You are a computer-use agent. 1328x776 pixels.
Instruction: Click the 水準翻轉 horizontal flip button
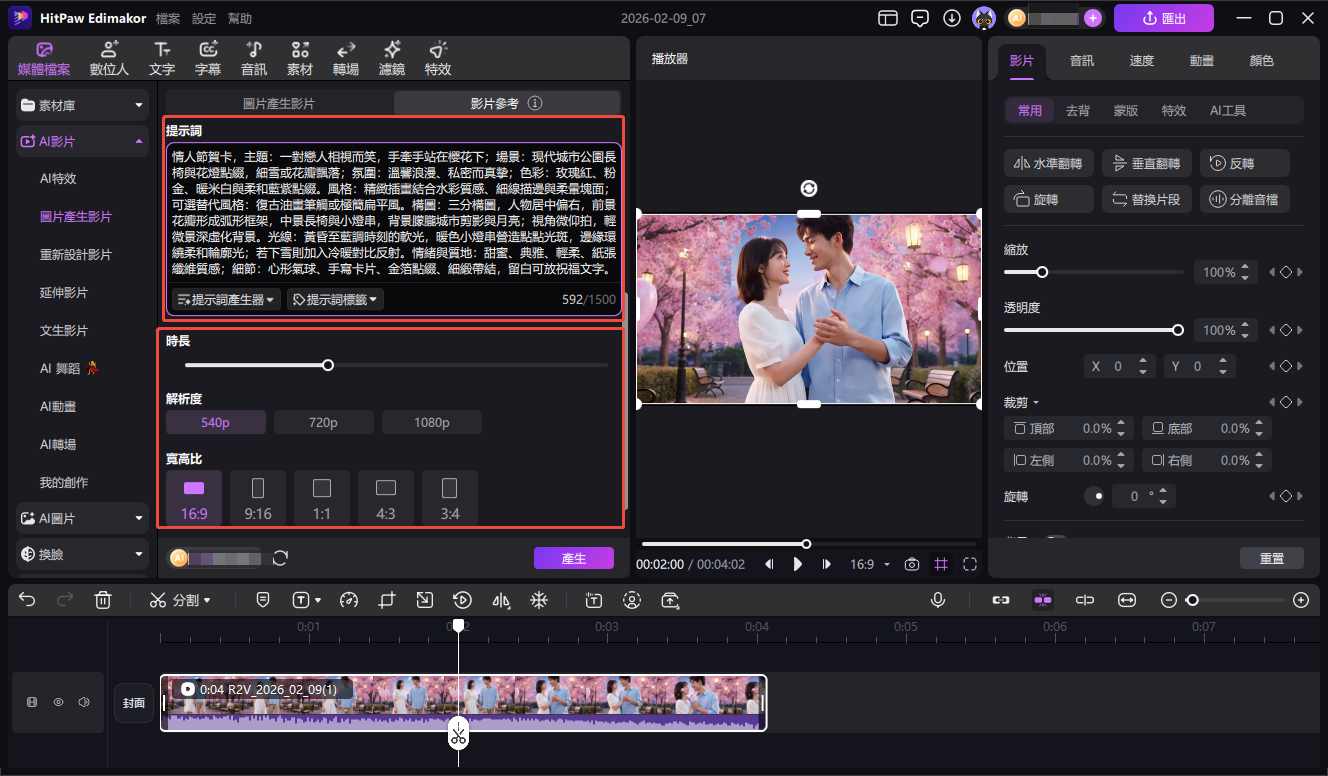pos(1048,163)
